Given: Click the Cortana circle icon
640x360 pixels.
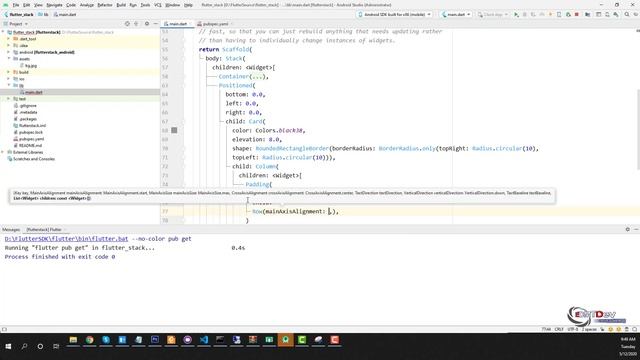Looking at the screenshot, I should [40, 346].
